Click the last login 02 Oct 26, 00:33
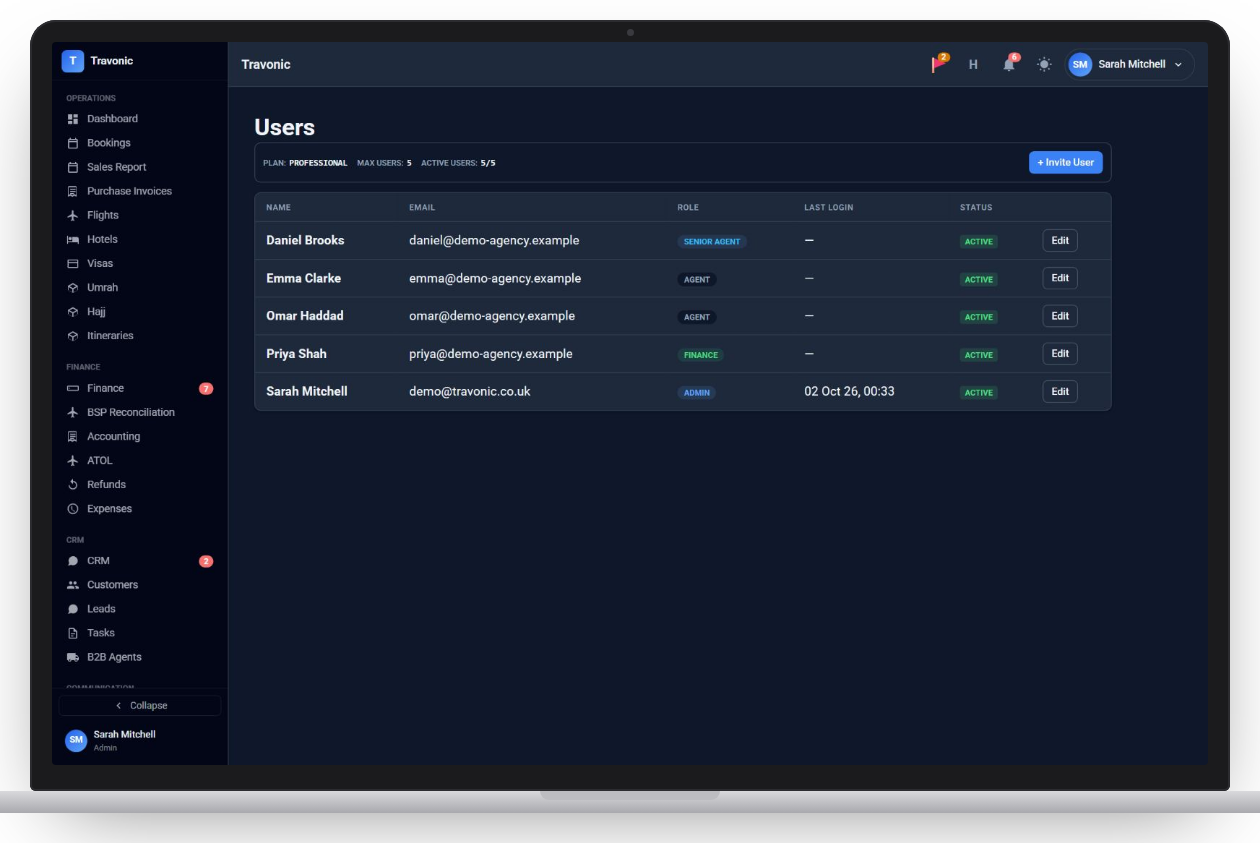The width and height of the screenshot is (1260, 843). [x=849, y=392]
